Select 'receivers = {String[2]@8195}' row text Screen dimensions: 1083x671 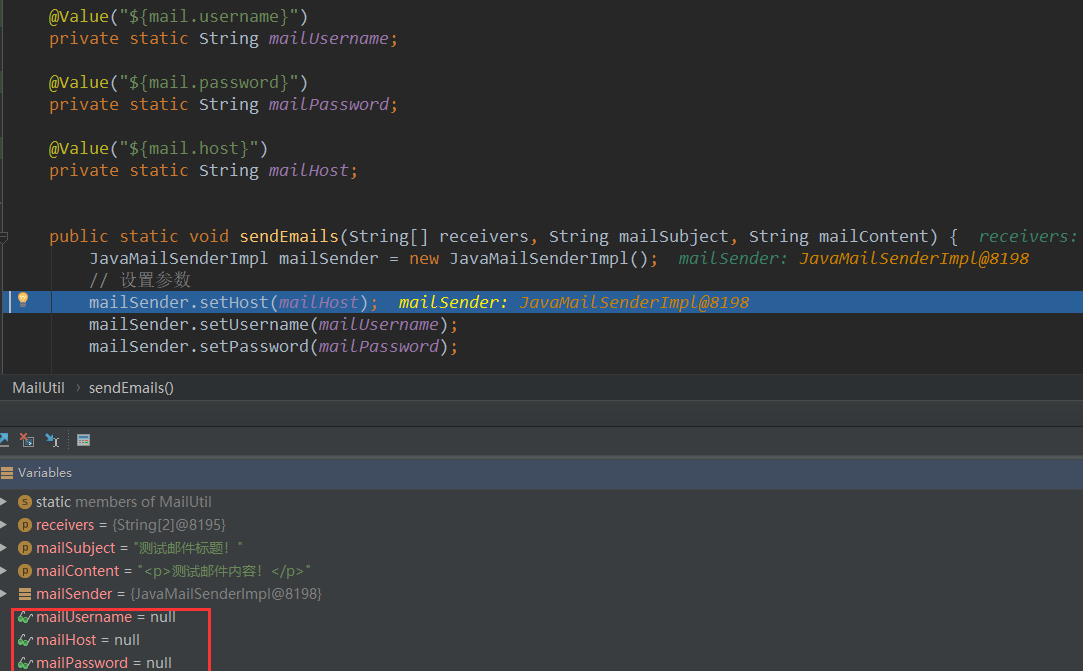(131, 525)
